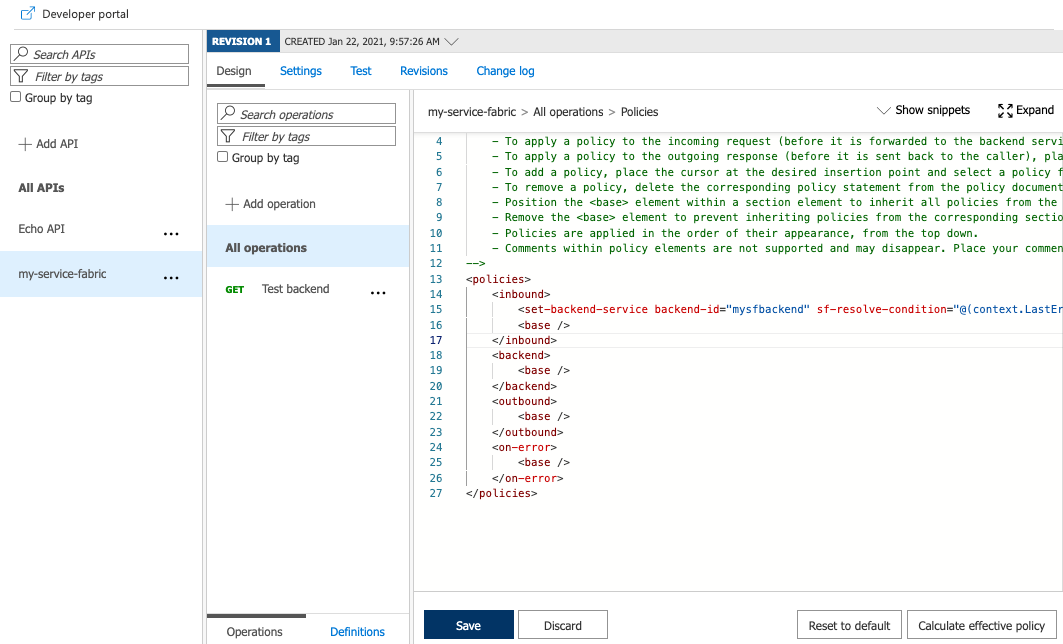1063x644 pixels.
Task: Switch to the Settings tab
Action: click(x=300, y=71)
